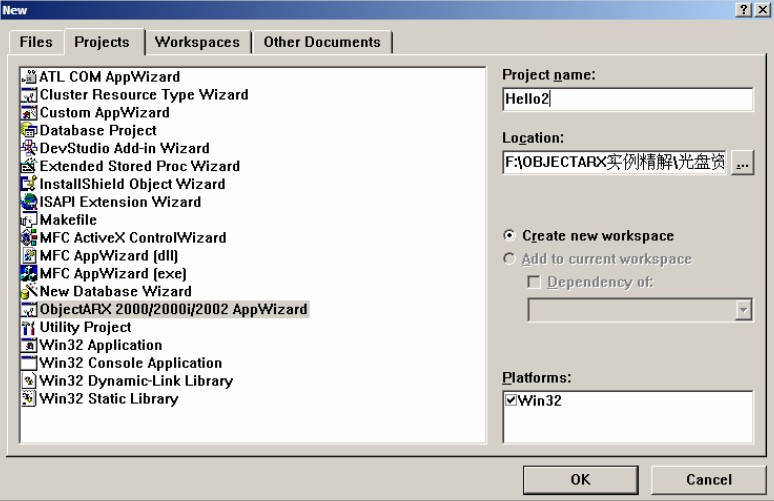Choose the DevStudio Add-in Wizard icon

pyautogui.click(x=29, y=149)
